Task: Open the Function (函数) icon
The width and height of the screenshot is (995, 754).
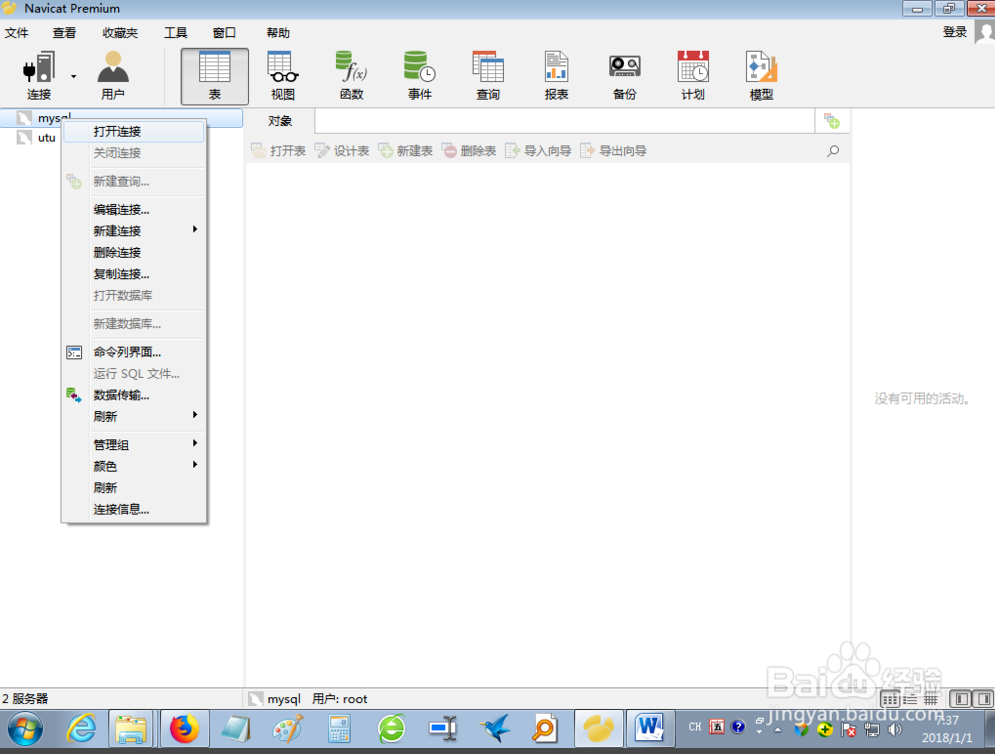Action: pyautogui.click(x=352, y=76)
